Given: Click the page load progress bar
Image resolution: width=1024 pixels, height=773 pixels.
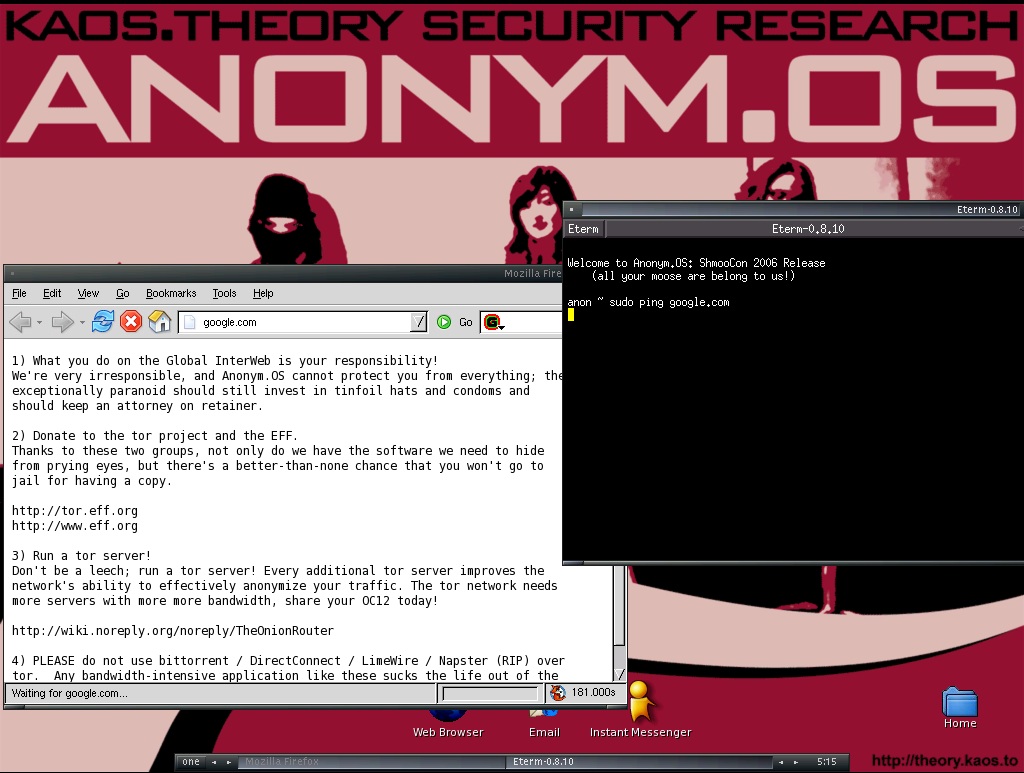Looking at the screenshot, I should tap(491, 693).
